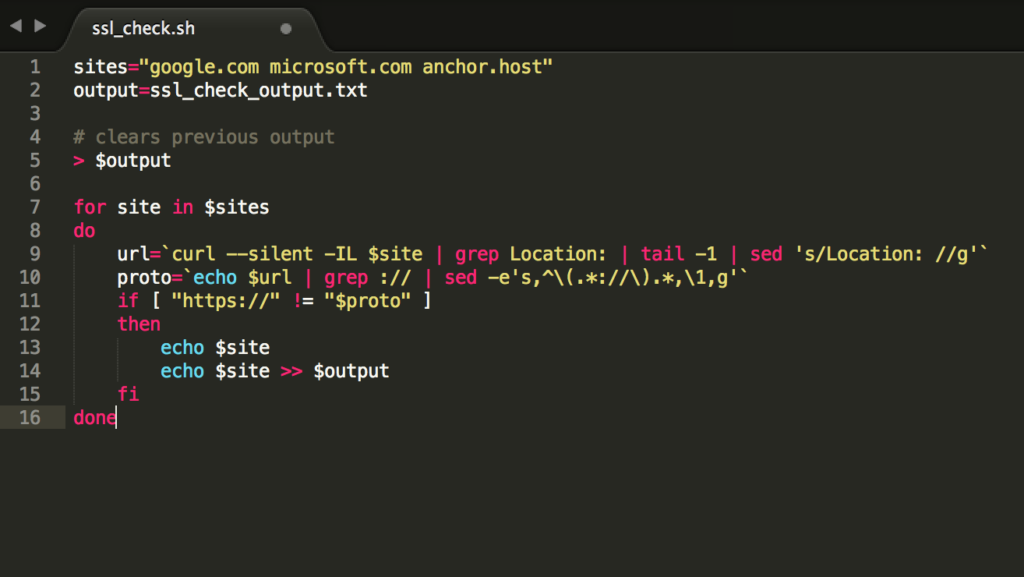Click the "then" keyword on line 12

(138, 324)
